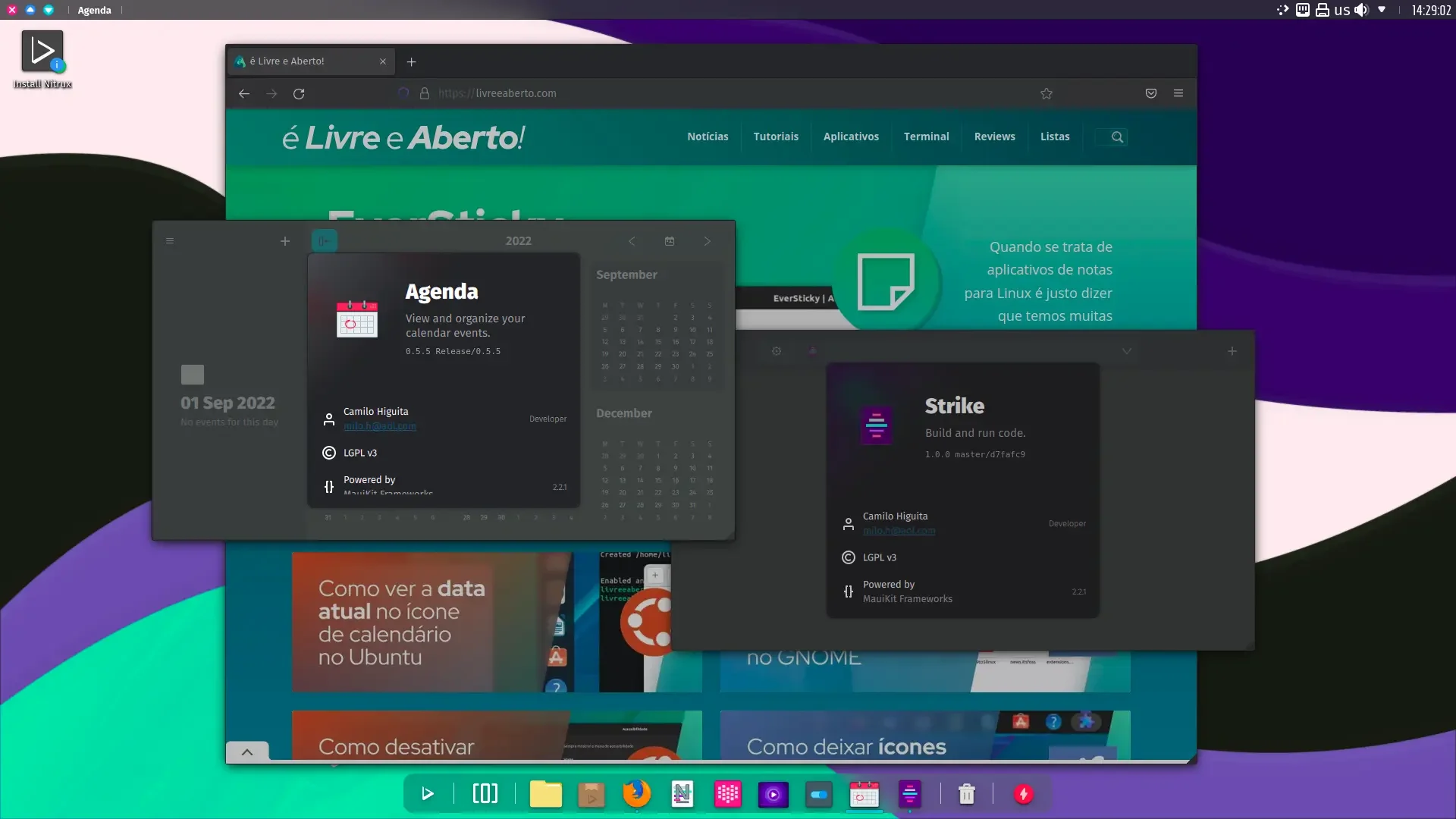Open the Tutoriais menu item

pos(776,136)
